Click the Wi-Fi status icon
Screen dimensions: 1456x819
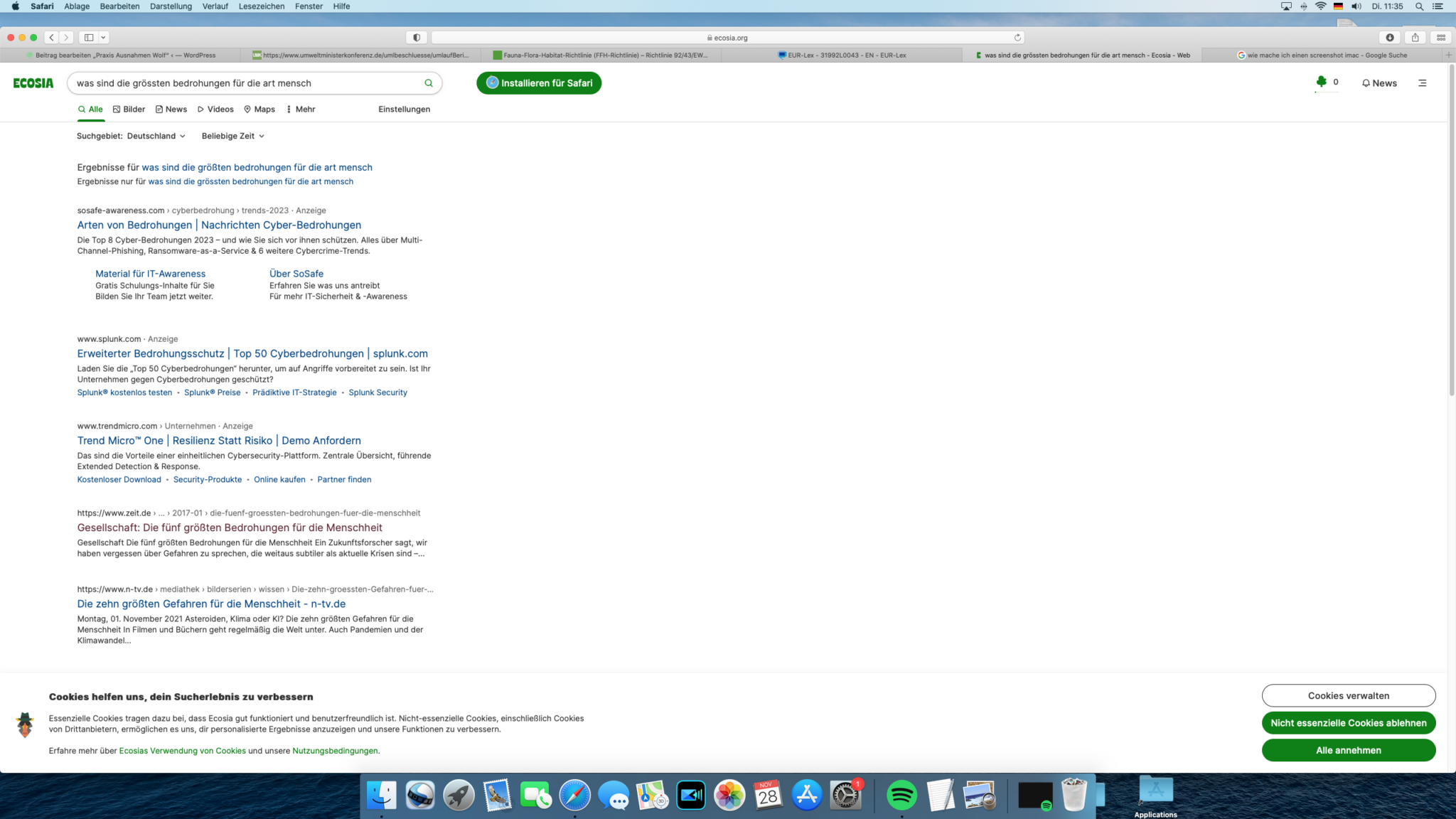click(1320, 6)
